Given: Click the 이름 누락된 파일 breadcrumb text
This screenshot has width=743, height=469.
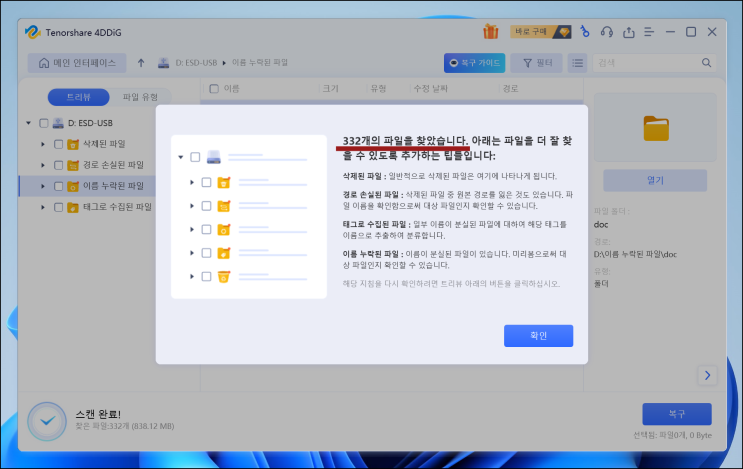Looking at the screenshot, I should coord(260,63).
